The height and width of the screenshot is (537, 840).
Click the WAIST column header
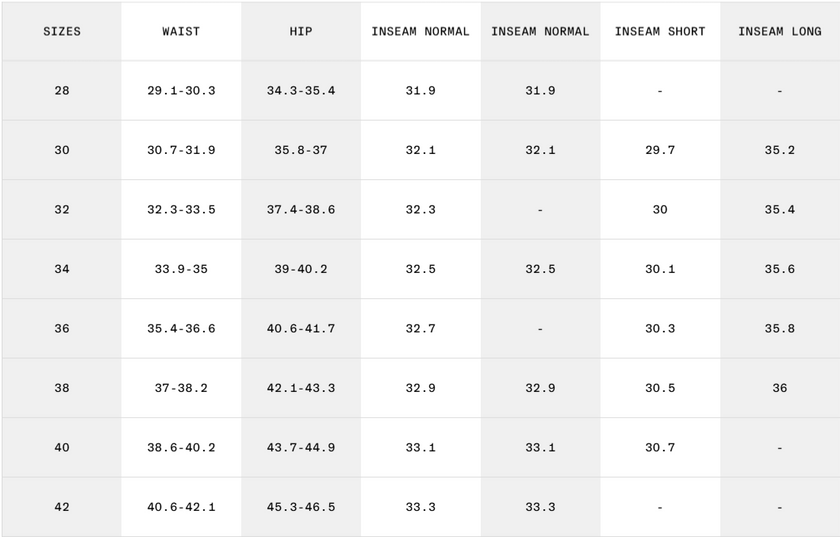(181, 31)
